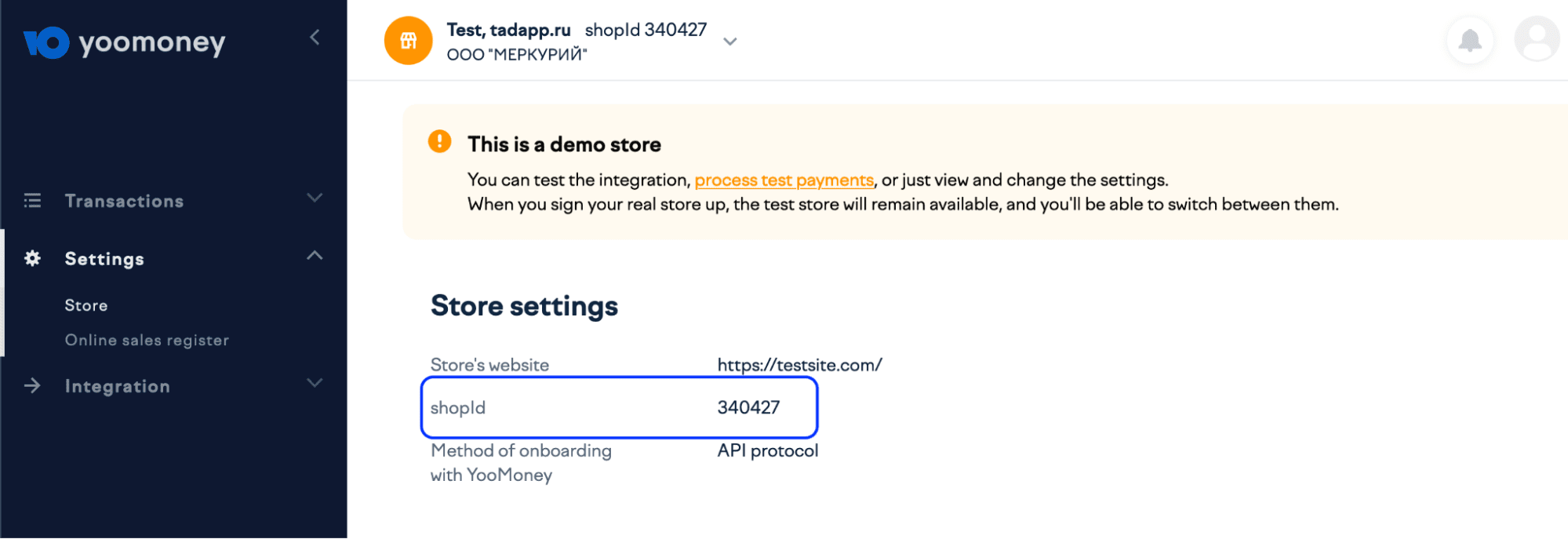
Task: Click the YooMoney logo
Action: 125,42
